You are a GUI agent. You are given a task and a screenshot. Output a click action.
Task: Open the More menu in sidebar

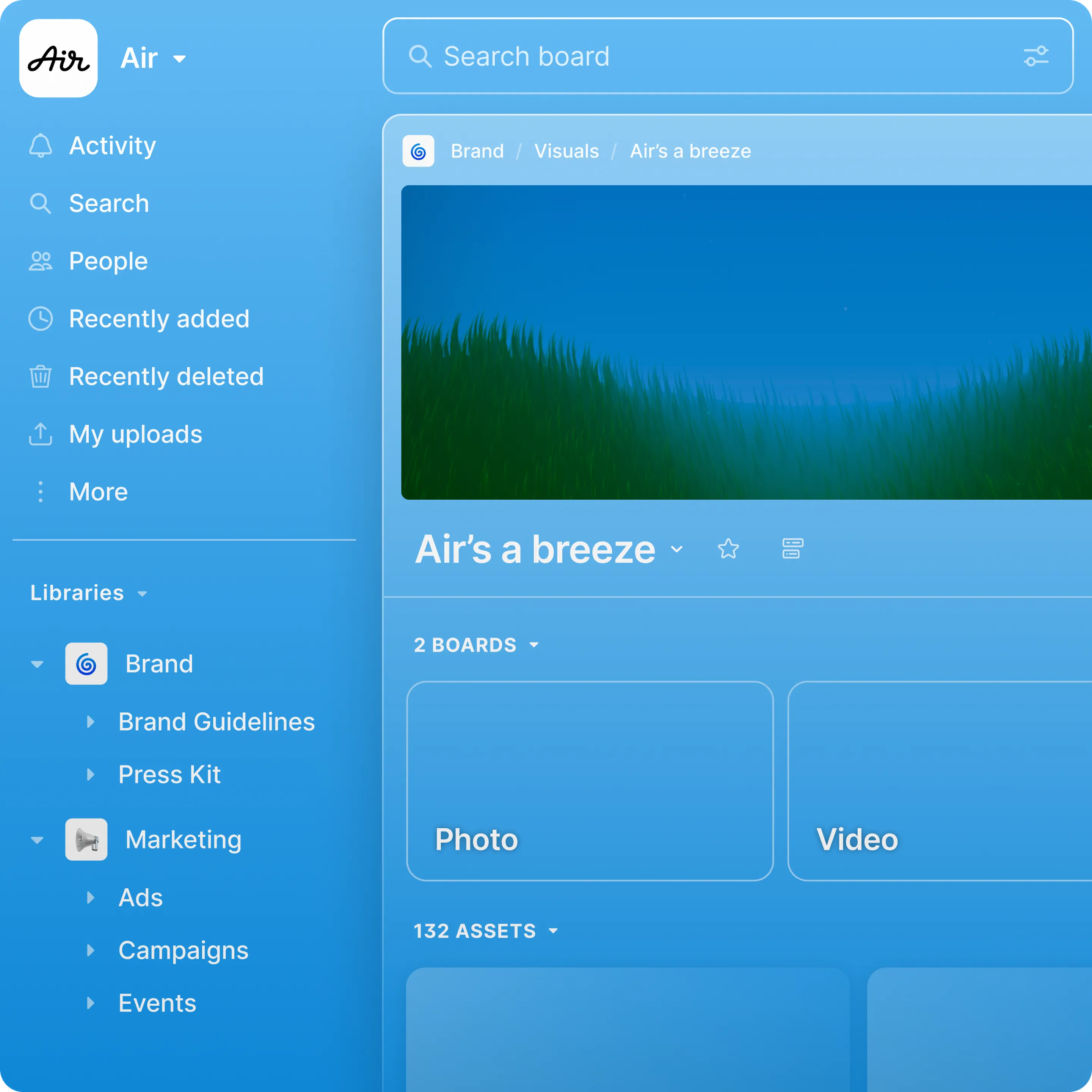pos(98,492)
